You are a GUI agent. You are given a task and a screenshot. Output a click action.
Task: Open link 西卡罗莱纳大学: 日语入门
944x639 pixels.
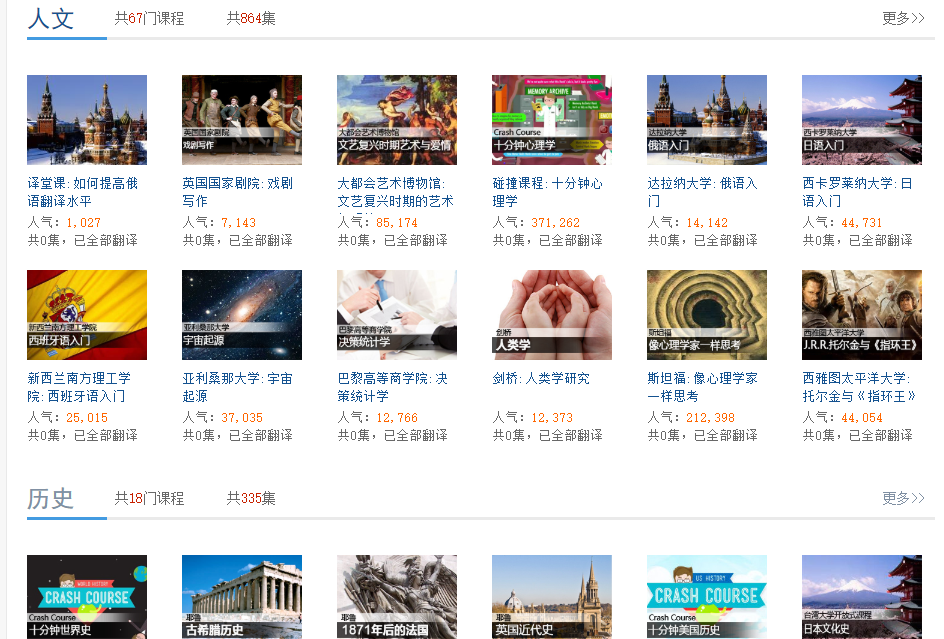(858, 192)
